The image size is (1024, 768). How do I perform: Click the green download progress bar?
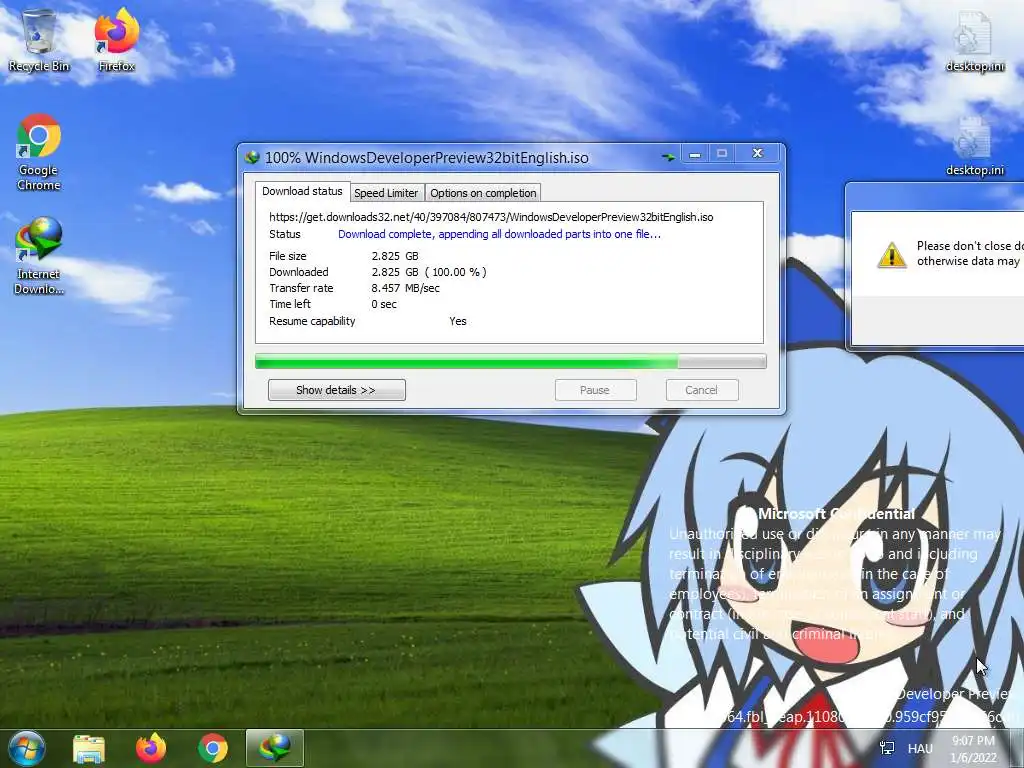pyautogui.click(x=510, y=361)
